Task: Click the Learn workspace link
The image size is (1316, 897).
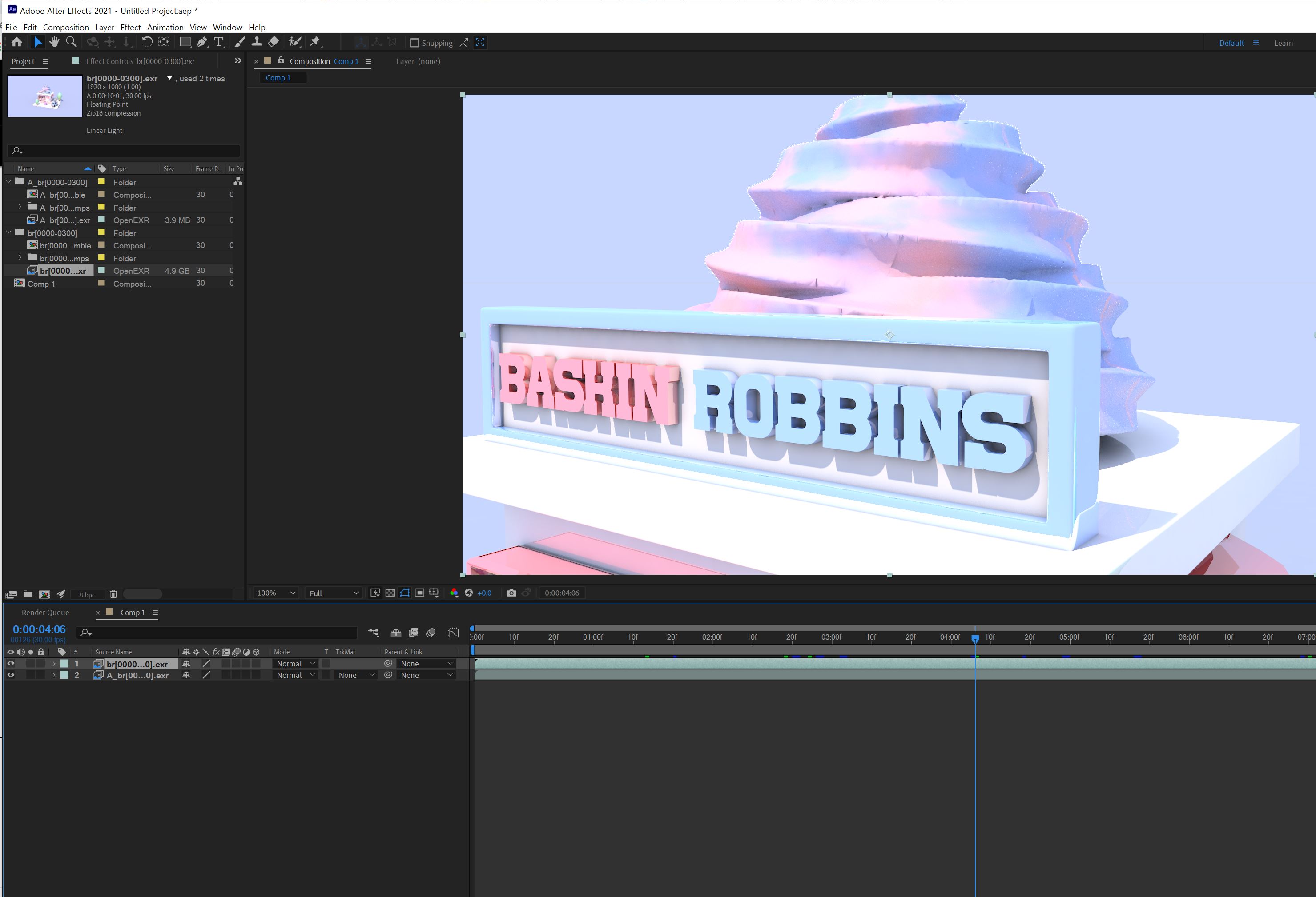Action: coord(1283,43)
